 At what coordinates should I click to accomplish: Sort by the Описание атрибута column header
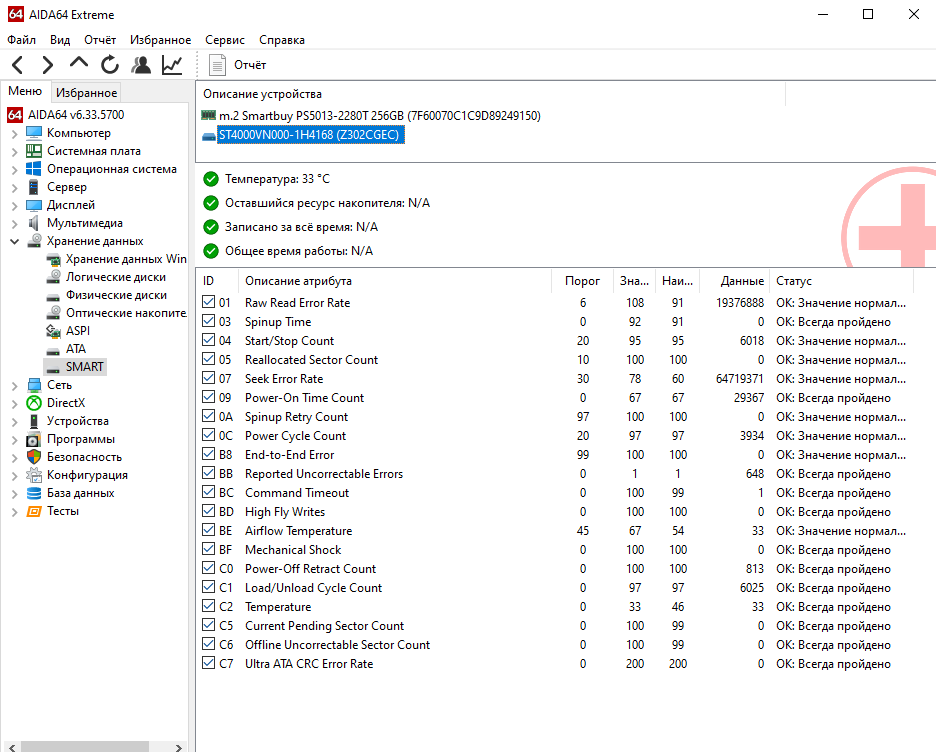click(395, 281)
